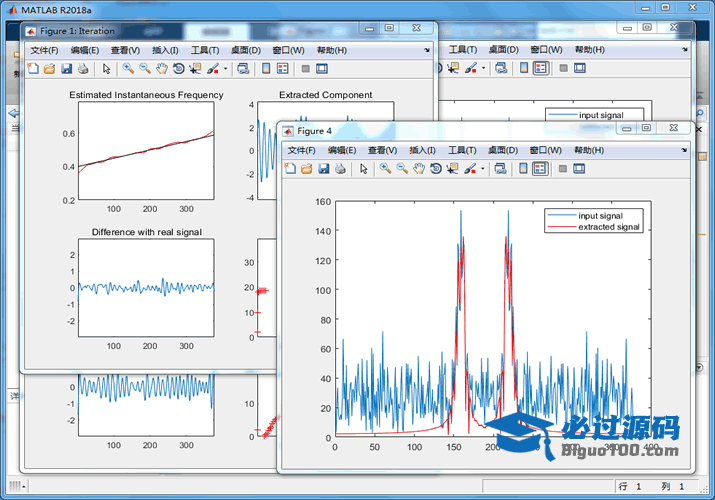Toggle Insert Legend in background figure toolbar
715x500 pixels.
(541, 68)
